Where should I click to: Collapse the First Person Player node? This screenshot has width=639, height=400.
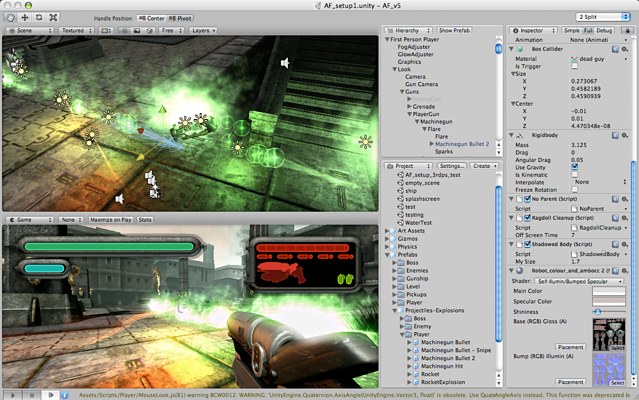387,40
